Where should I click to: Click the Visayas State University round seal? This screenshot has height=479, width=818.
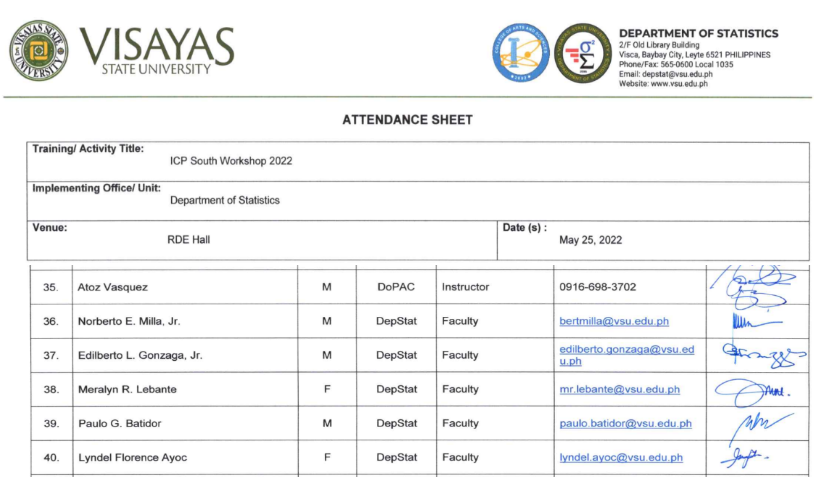pyautogui.click(x=39, y=50)
